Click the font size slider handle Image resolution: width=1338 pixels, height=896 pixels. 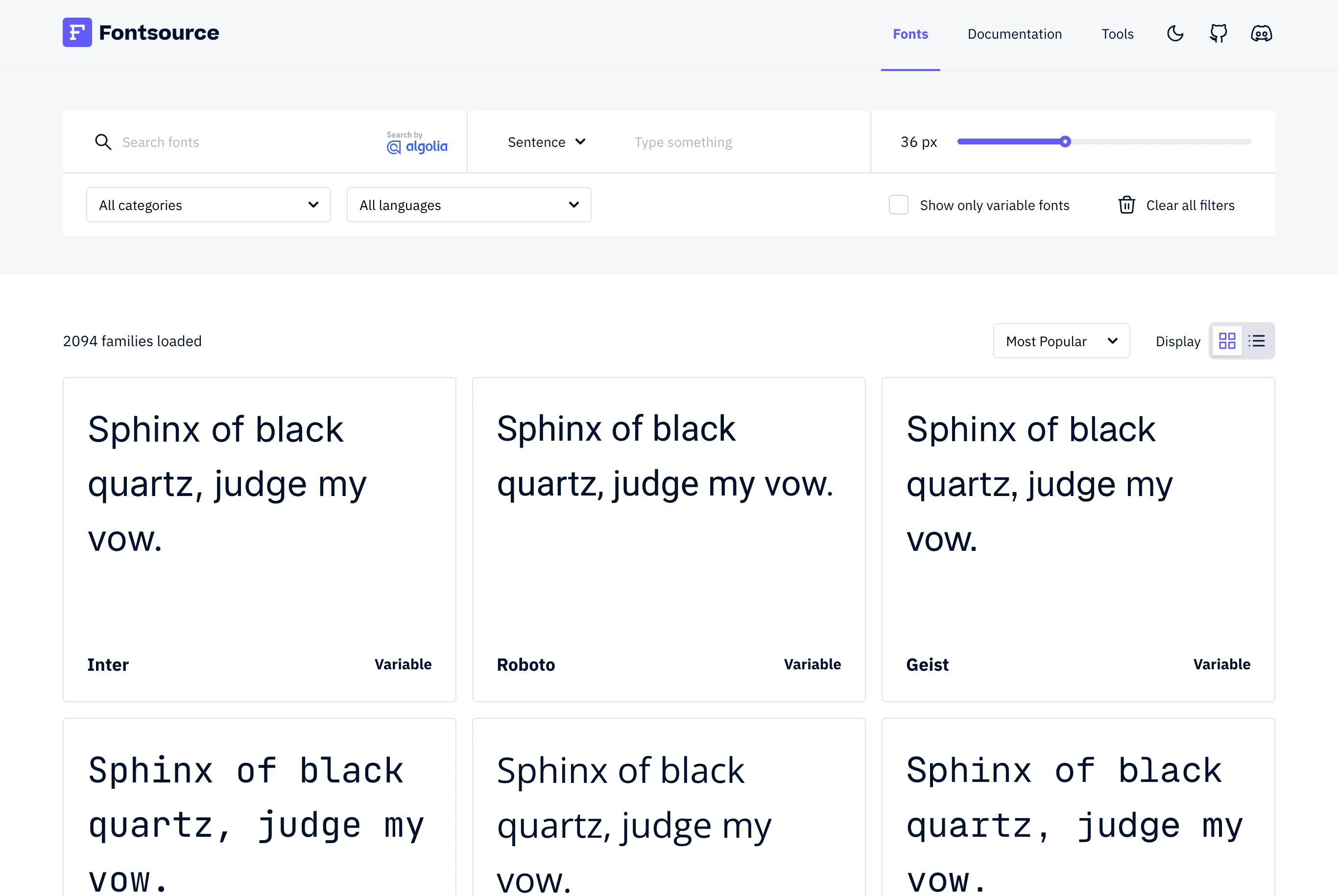click(1065, 141)
